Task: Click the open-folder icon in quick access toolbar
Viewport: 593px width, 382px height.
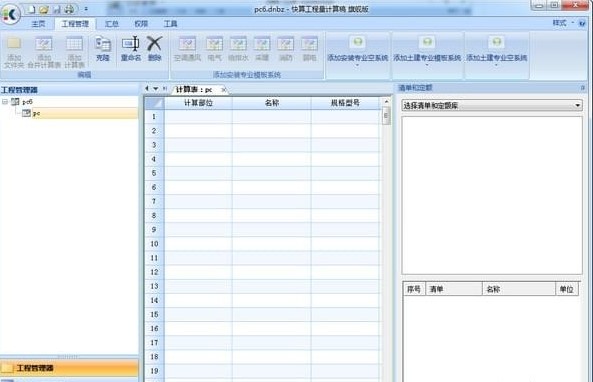Action: pos(44,9)
